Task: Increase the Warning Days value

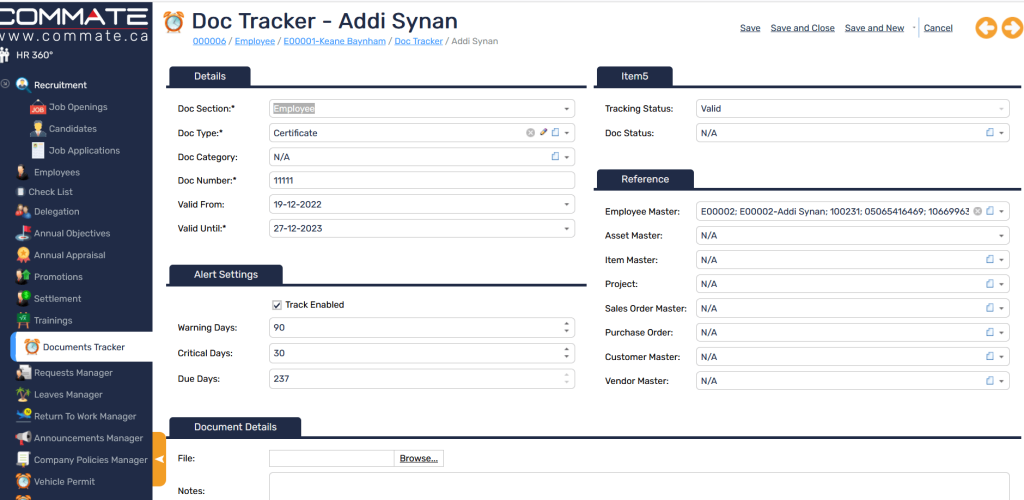Action: pyautogui.click(x=567, y=324)
